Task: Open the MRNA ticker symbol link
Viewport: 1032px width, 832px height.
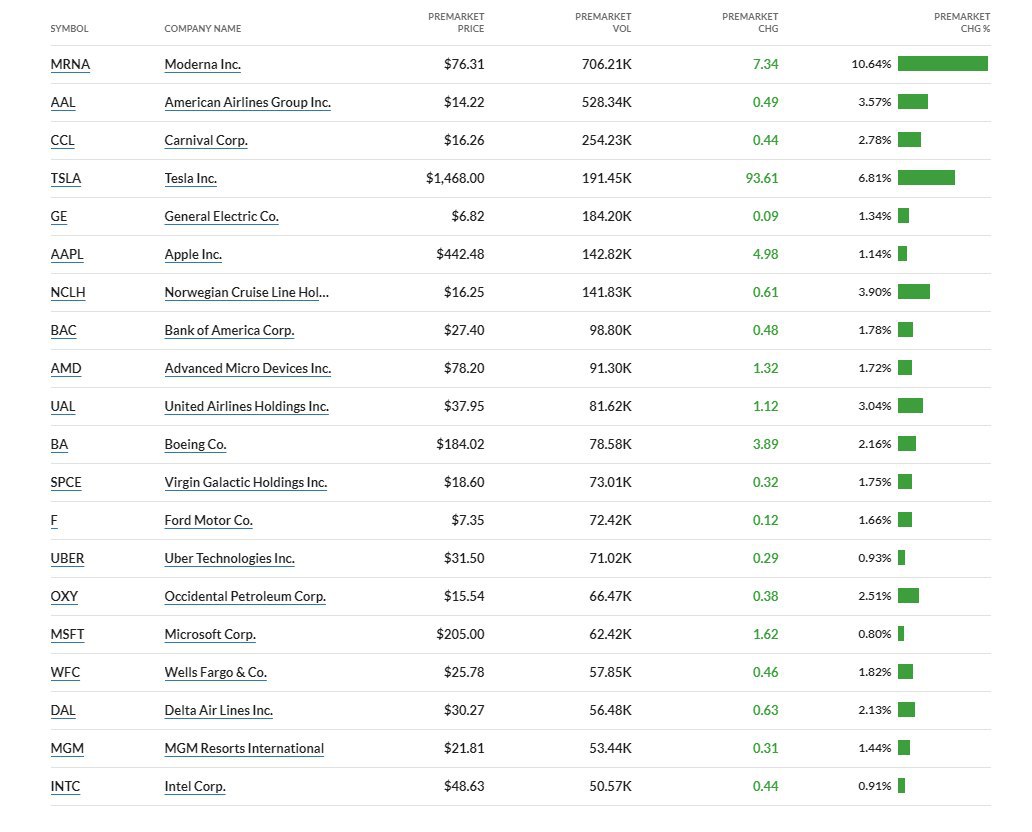Action: [x=70, y=65]
